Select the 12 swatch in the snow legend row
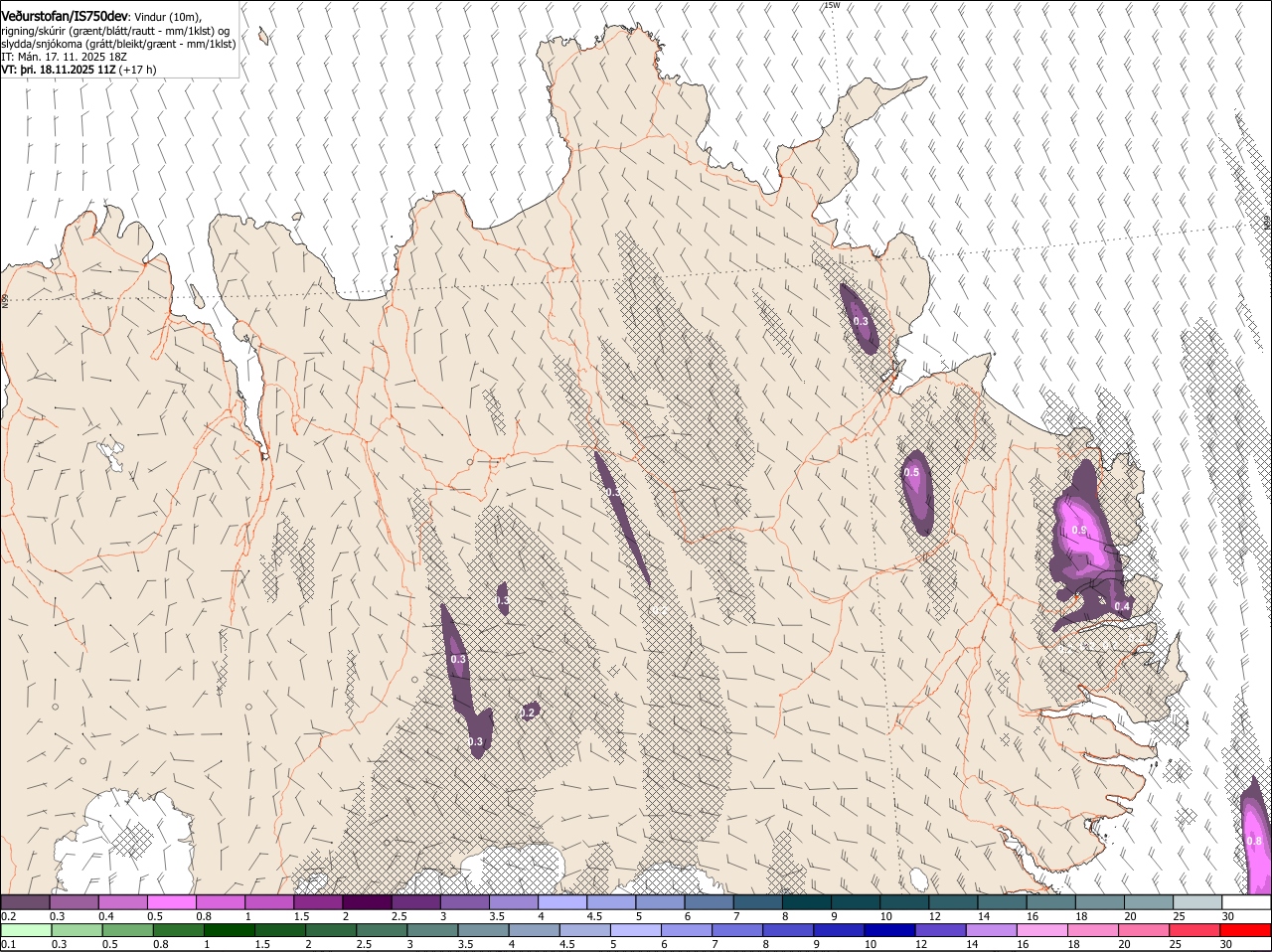The width and height of the screenshot is (1272, 952). click(x=954, y=901)
